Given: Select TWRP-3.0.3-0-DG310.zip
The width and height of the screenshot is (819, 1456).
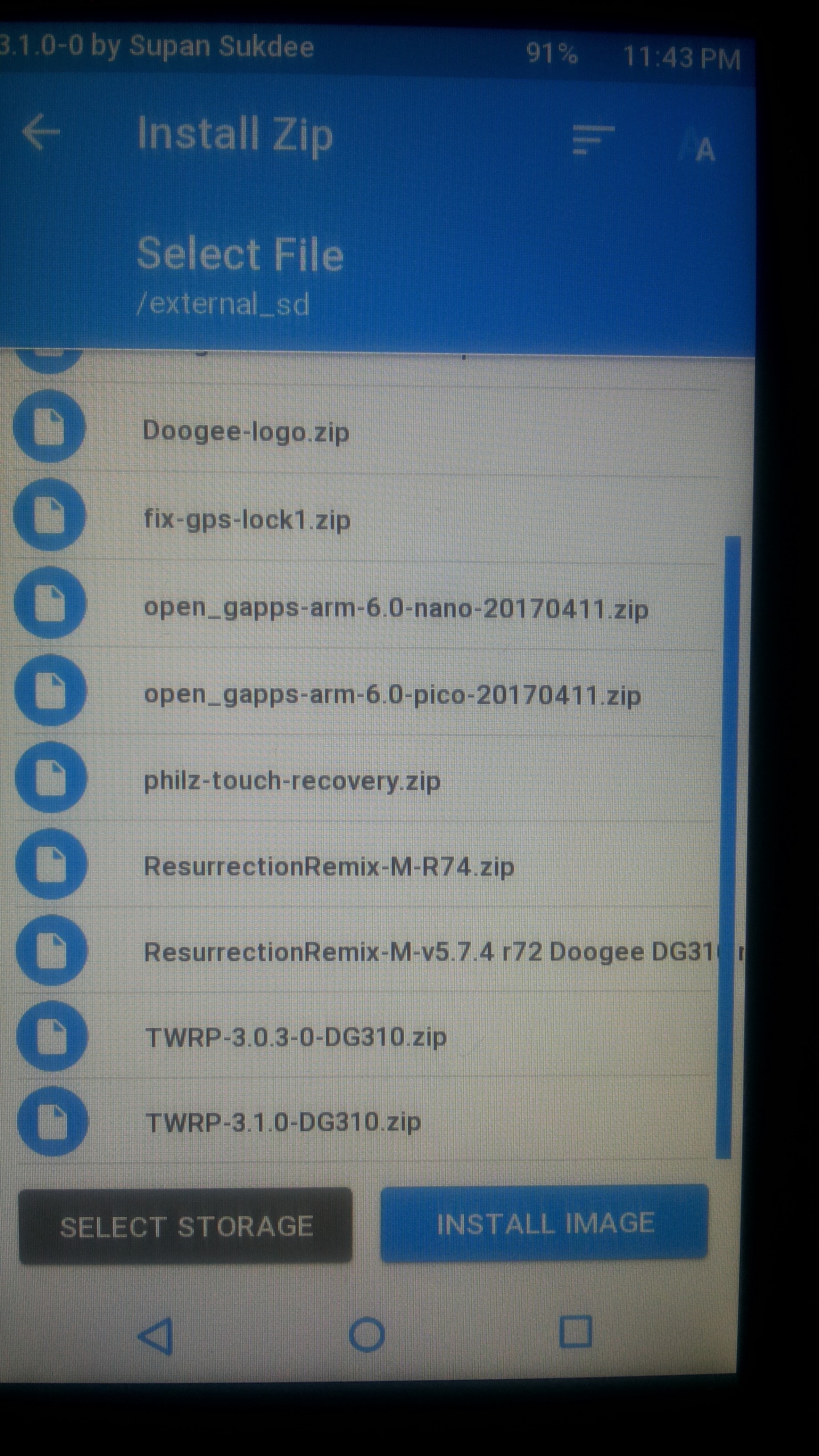Looking at the screenshot, I should 296,1038.
